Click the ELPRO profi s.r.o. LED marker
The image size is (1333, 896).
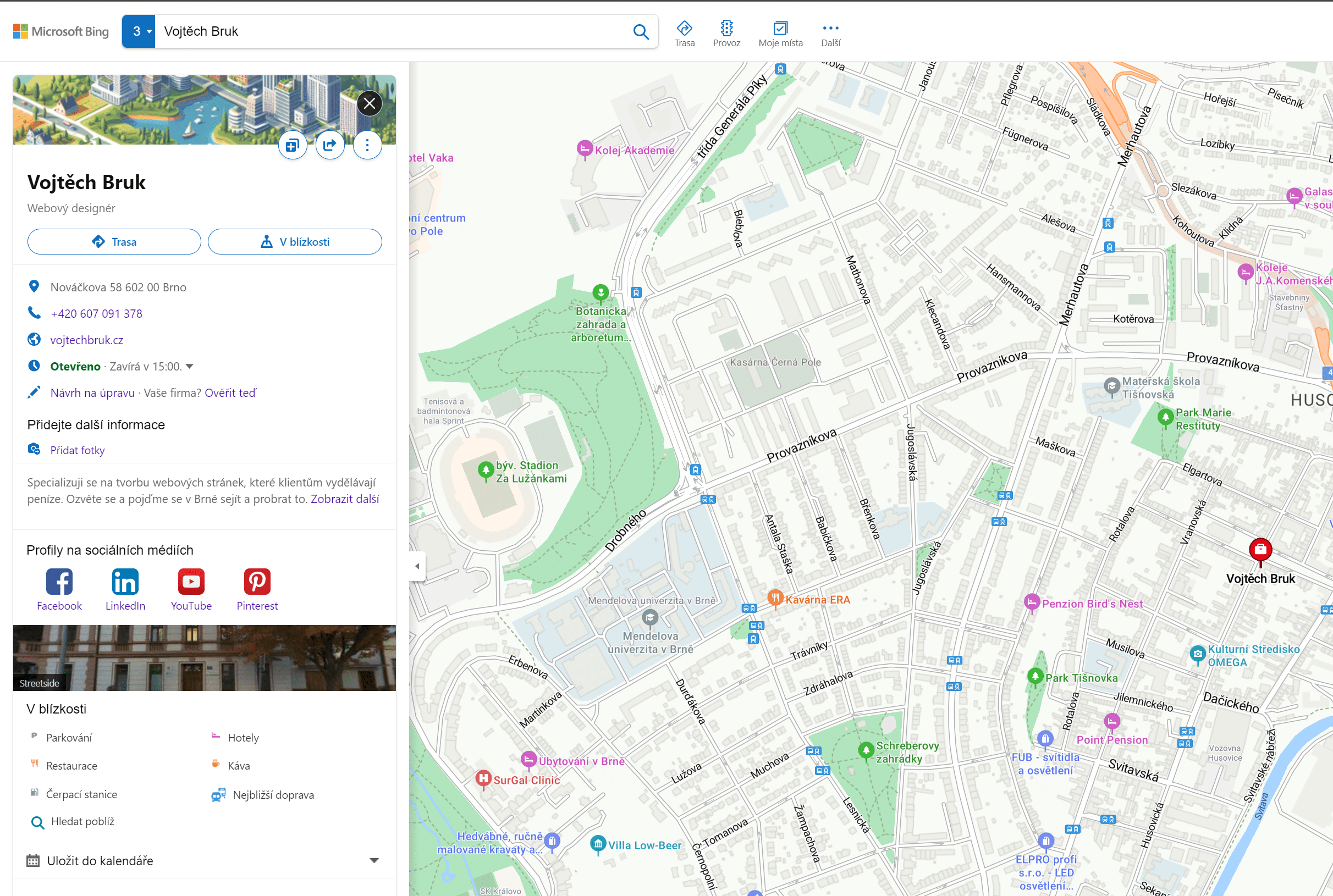point(1045,841)
